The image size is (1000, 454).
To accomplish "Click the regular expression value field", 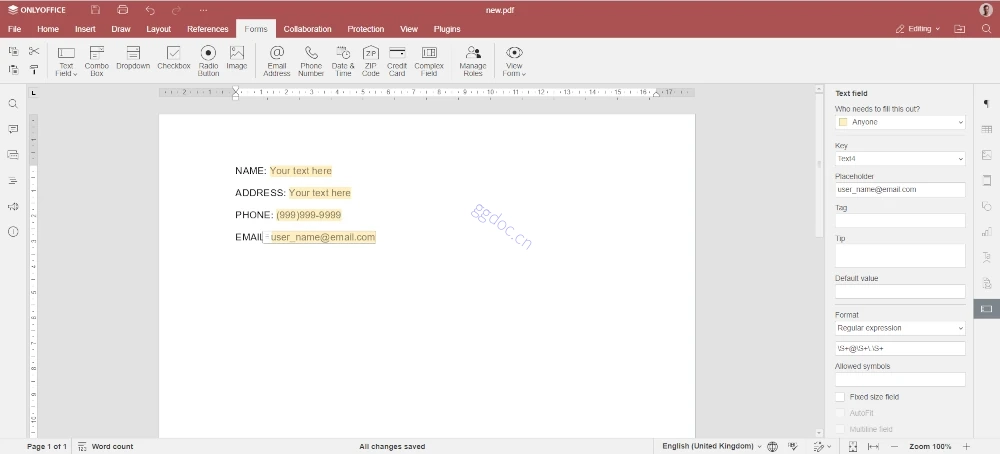I will [900, 348].
